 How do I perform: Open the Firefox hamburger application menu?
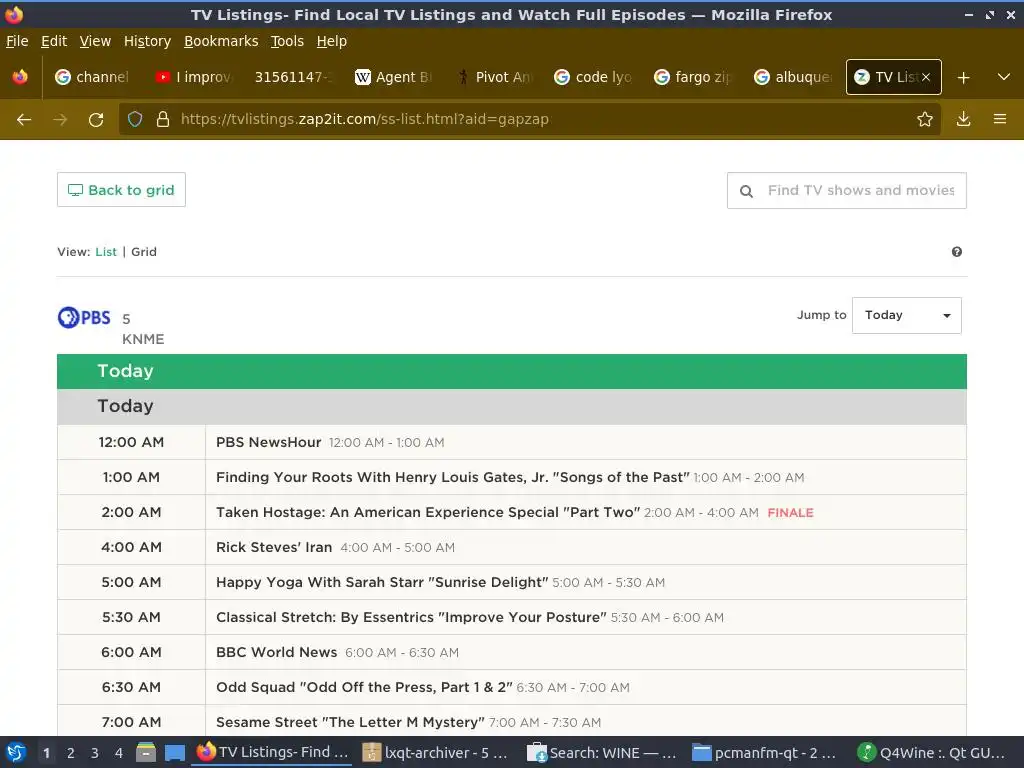pyautogui.click(x=1000, y=119)
